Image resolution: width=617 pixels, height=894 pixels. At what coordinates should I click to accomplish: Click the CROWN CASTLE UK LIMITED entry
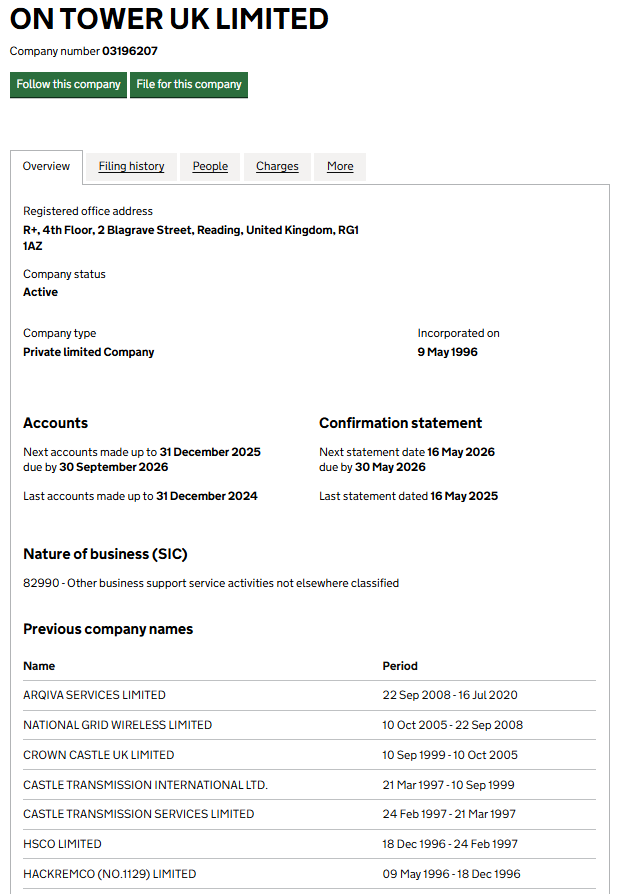click(x=99, y=755)
